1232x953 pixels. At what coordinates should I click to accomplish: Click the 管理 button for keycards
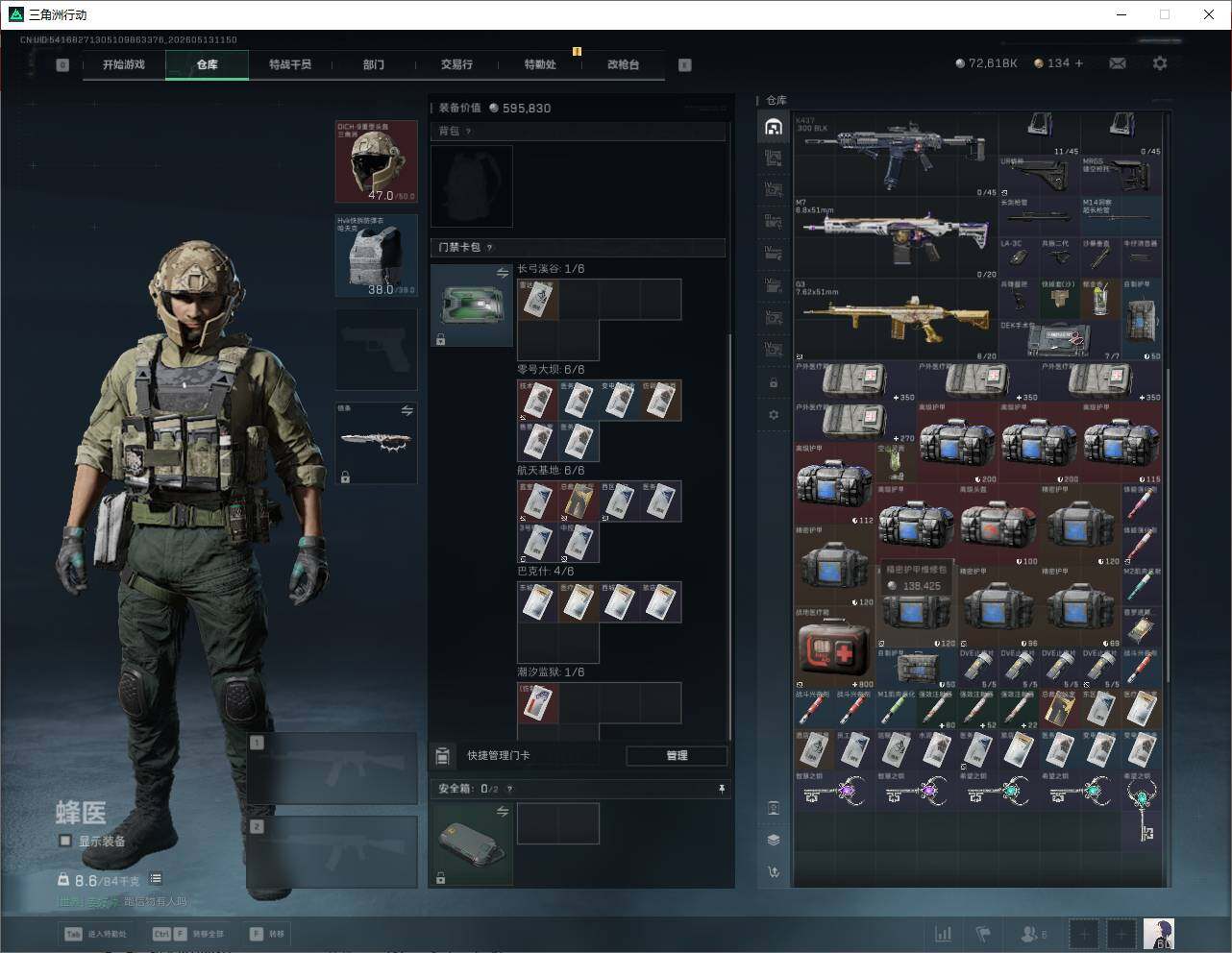coord(677,756)
